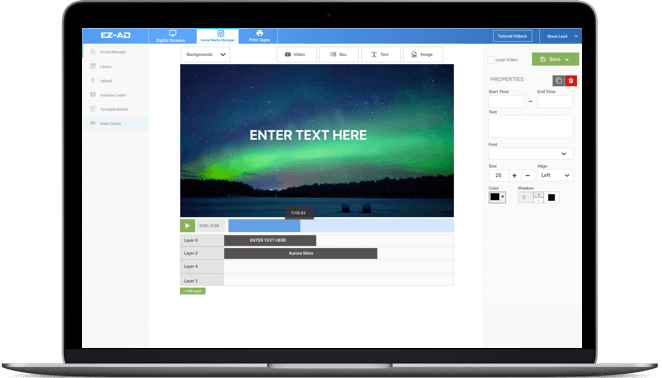Decrease text size with the minus button

[x=527, y=175]
